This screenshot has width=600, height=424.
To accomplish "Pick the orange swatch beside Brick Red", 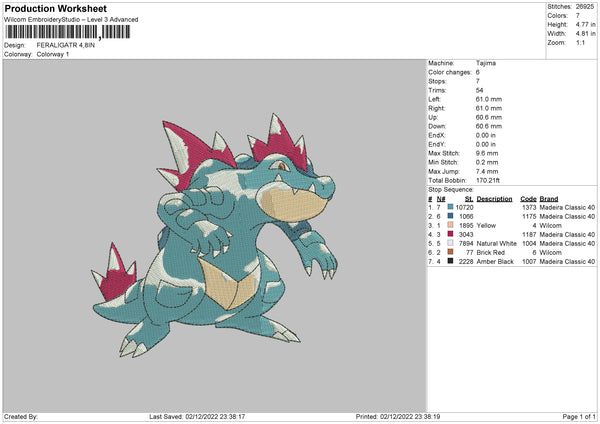I will (450, 252).
